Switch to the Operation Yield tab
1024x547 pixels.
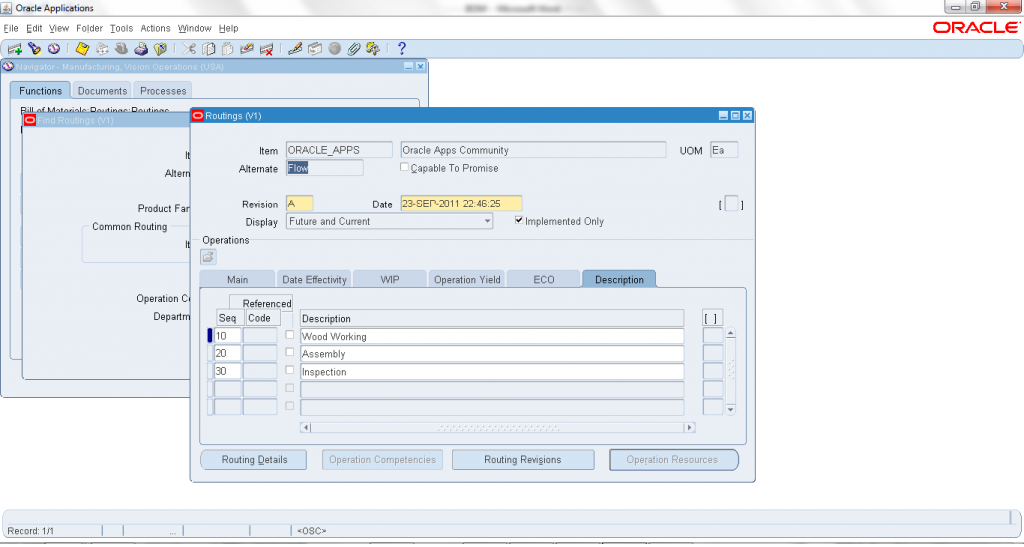pos(467,280)
